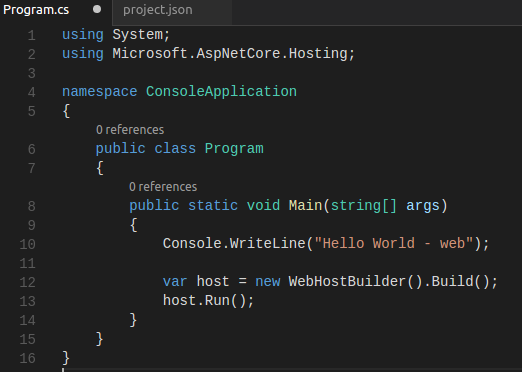The width and height of the screenshot is (522, 372).
Task: Click the args parameter in Main
Action: 423,206
